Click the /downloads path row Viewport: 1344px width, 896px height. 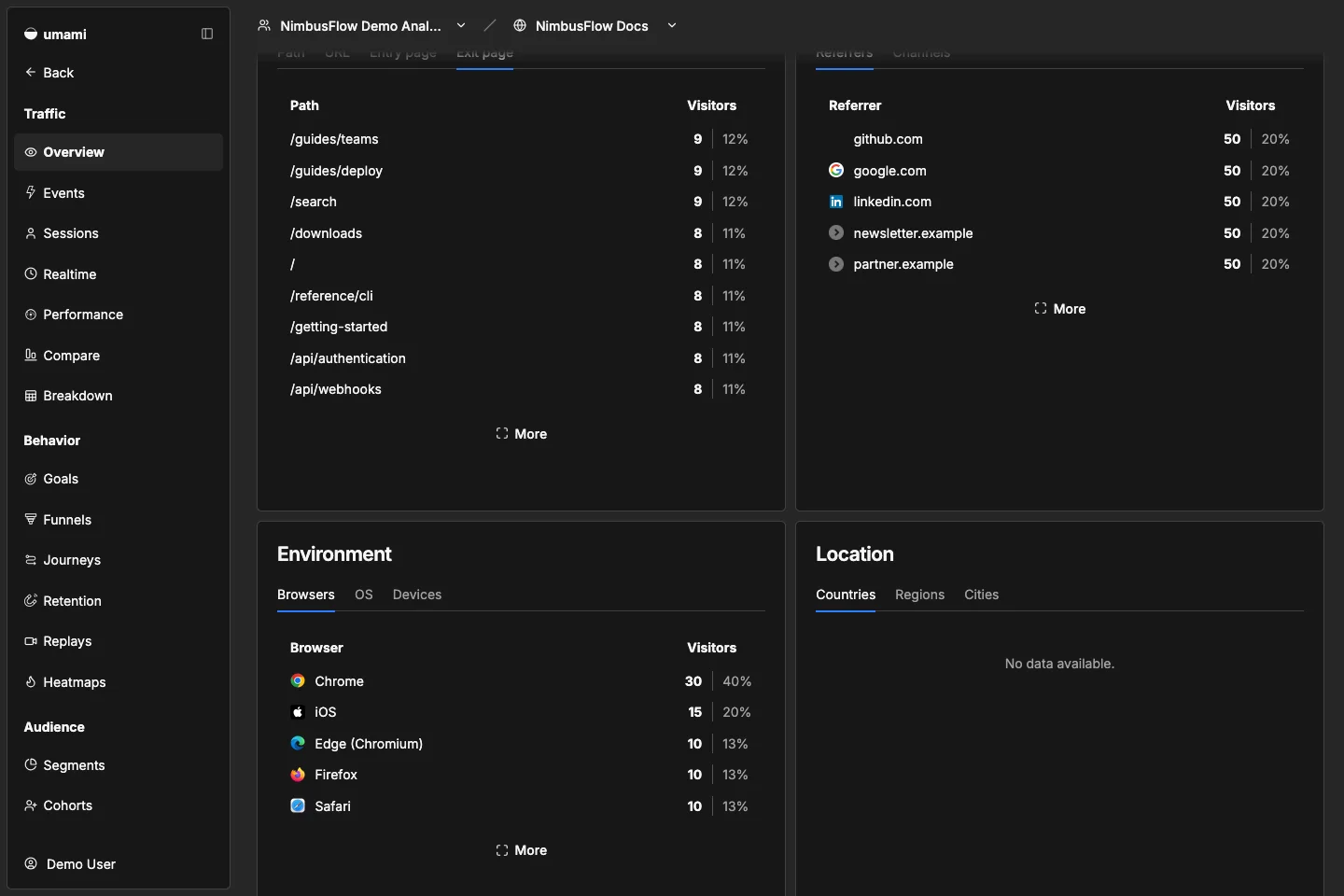click(521, 233)
